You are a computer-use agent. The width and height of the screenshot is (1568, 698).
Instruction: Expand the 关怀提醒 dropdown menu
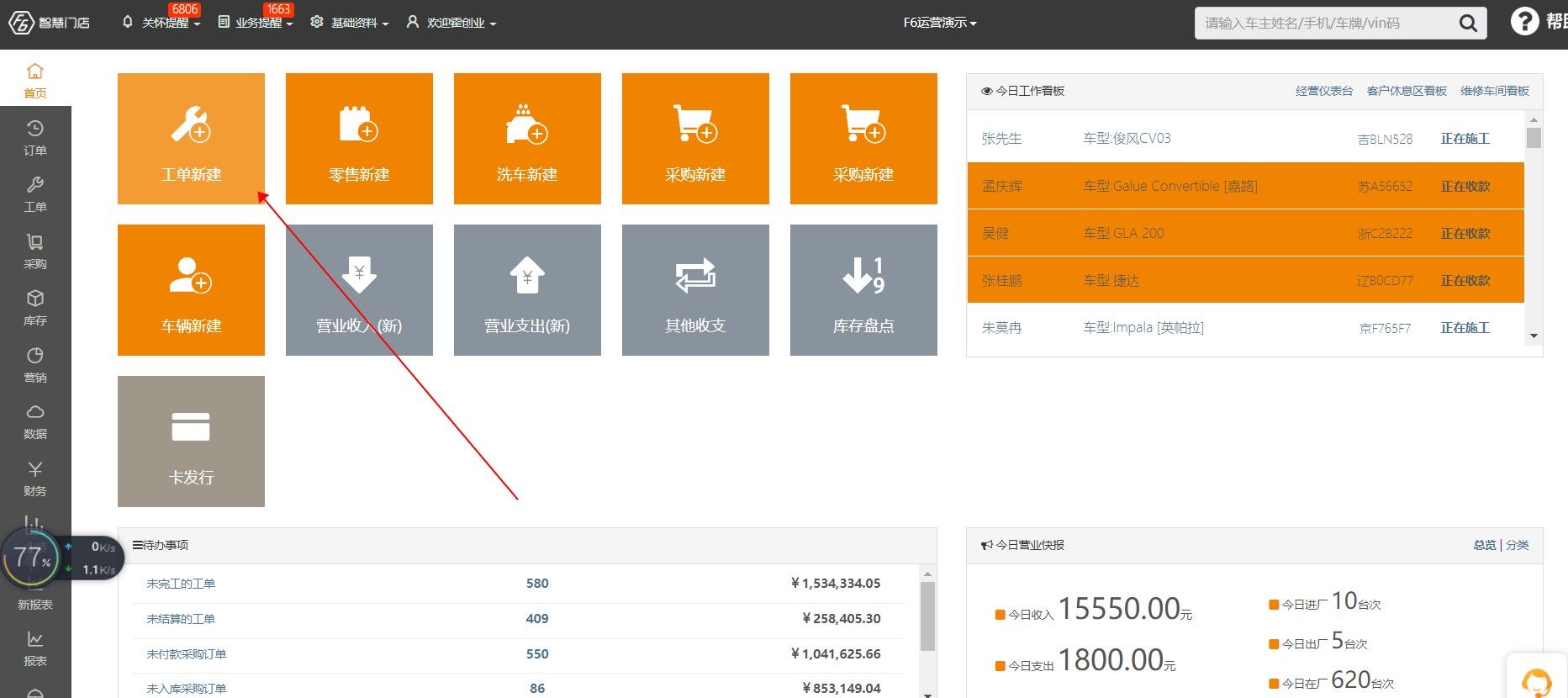pyautogui.click(x=161, y=23)
